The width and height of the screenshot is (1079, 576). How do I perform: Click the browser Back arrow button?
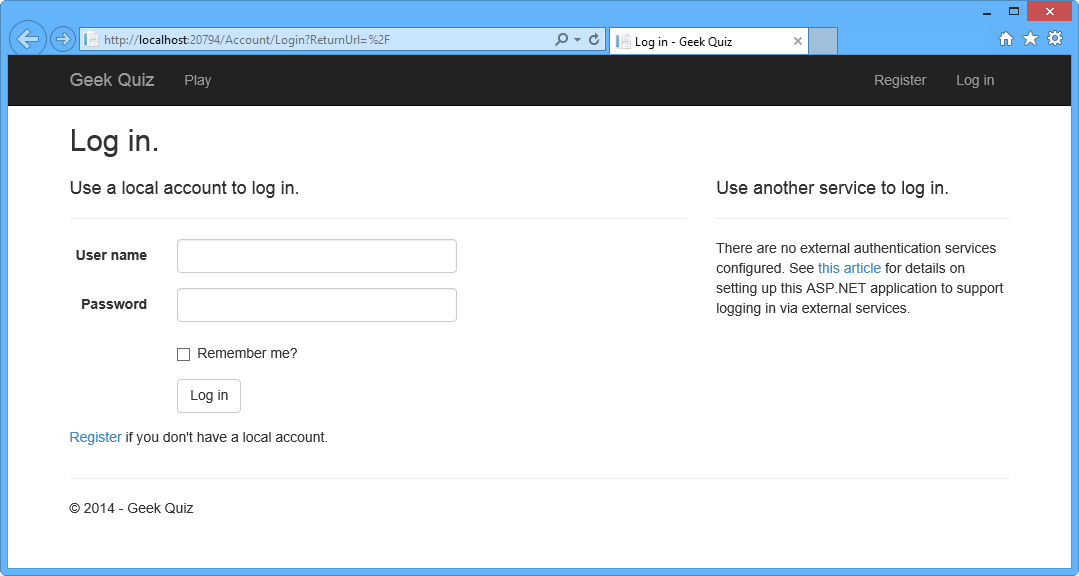(28, 39)
